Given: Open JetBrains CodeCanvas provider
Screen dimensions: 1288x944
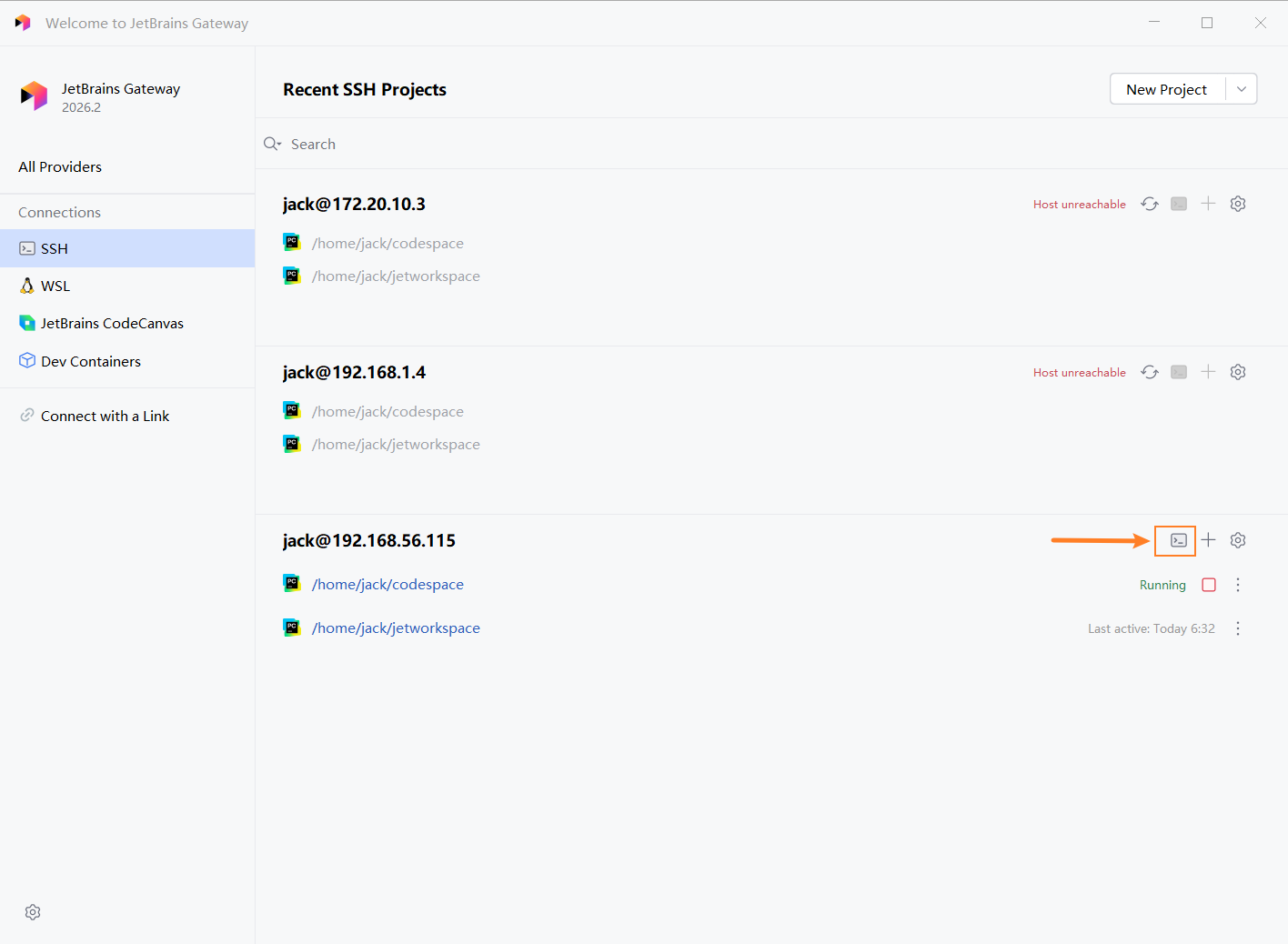Looking at the screenshot, I should (x=127, y=323).
